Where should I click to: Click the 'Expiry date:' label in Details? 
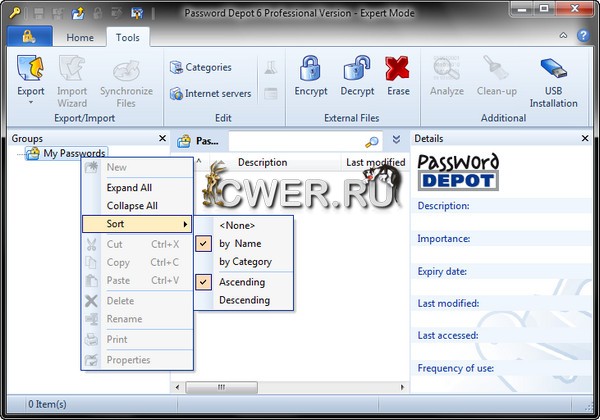click(x=442, y=272)
